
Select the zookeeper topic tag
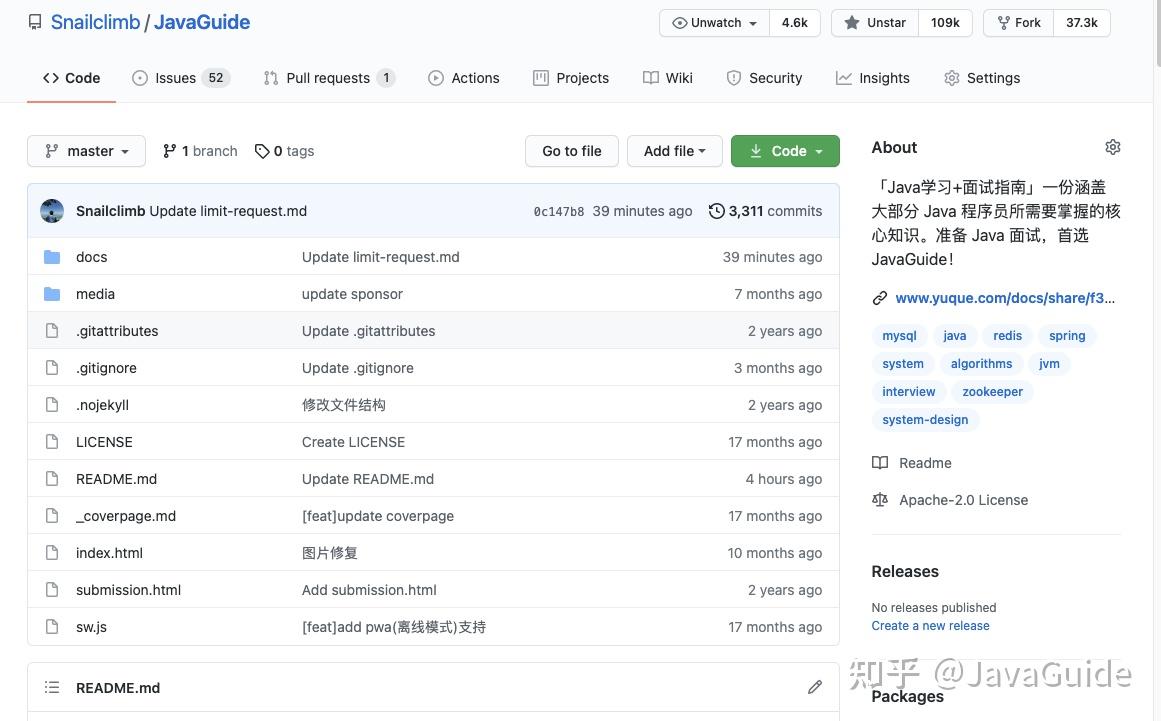point(992,392)
